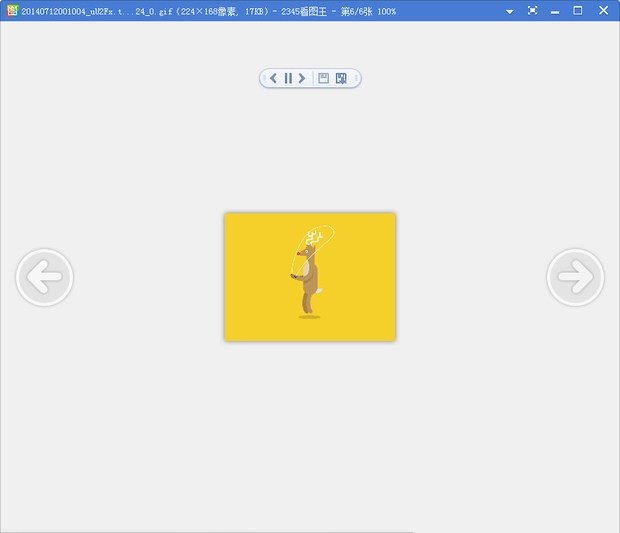Click the file name text in title bar
Screen dimensions: 620x533
pos(98,11)
